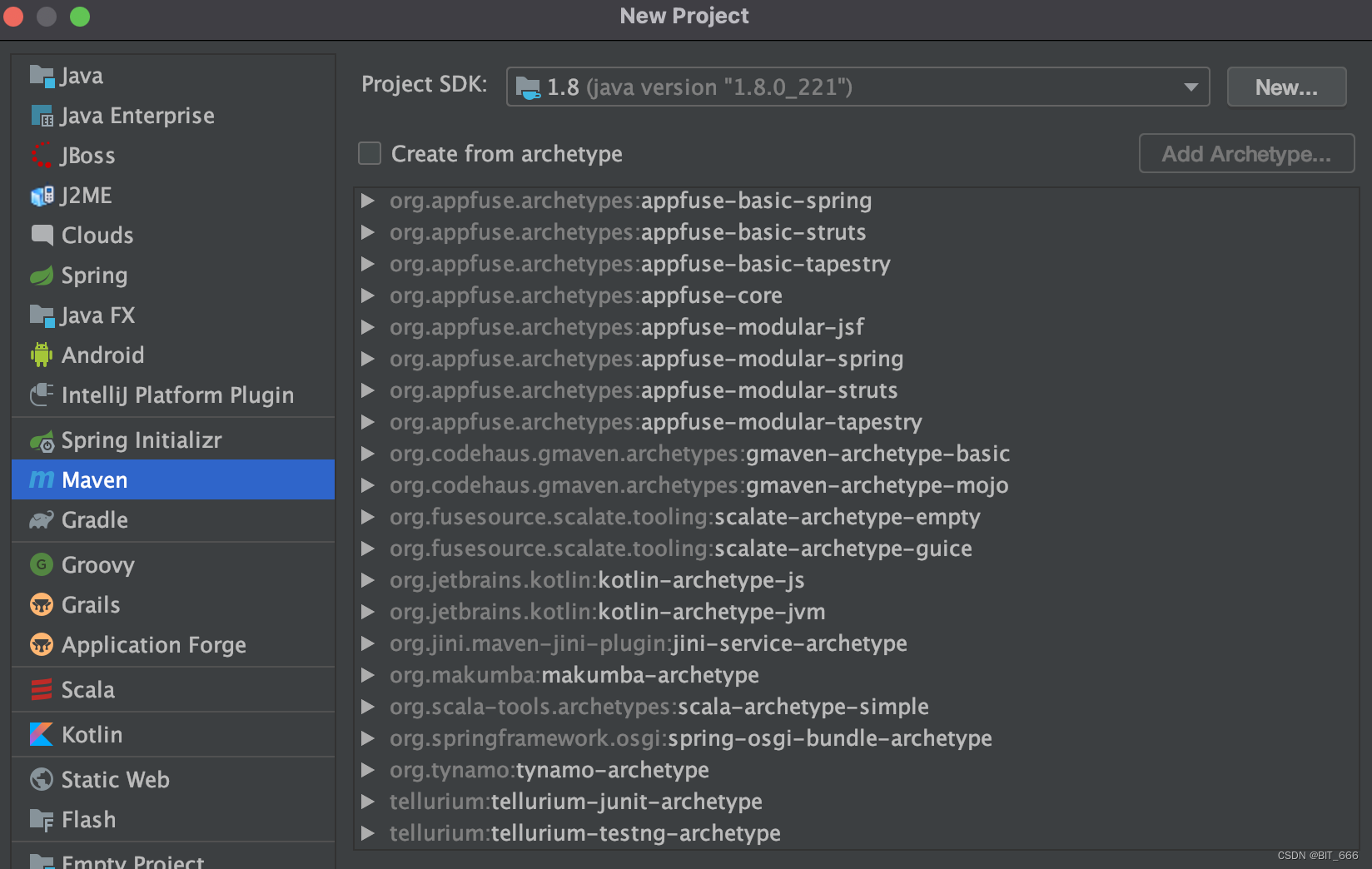
Task: Enable Create from archetype checkbox
Action: pos(370,153)
